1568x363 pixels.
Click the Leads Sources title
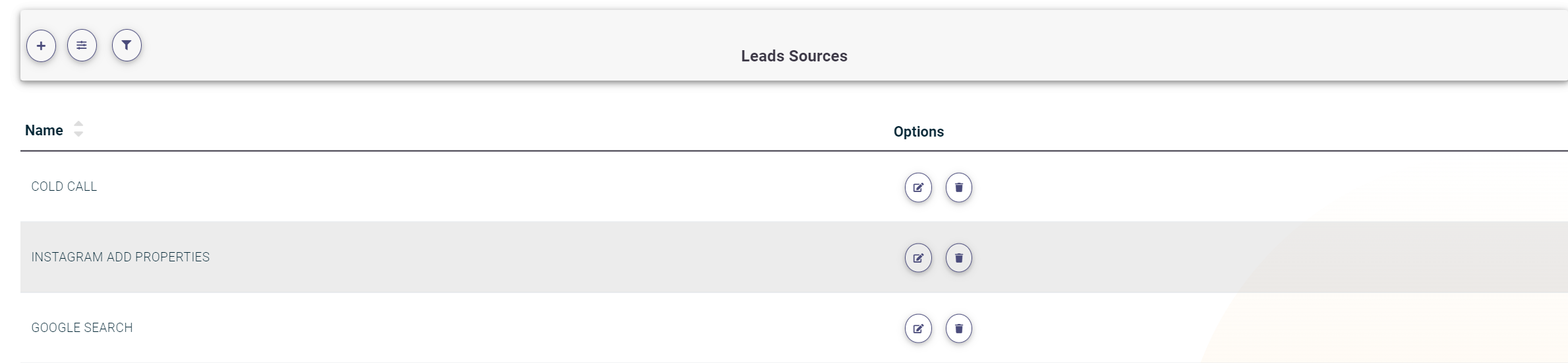click(x=794, y=56)
